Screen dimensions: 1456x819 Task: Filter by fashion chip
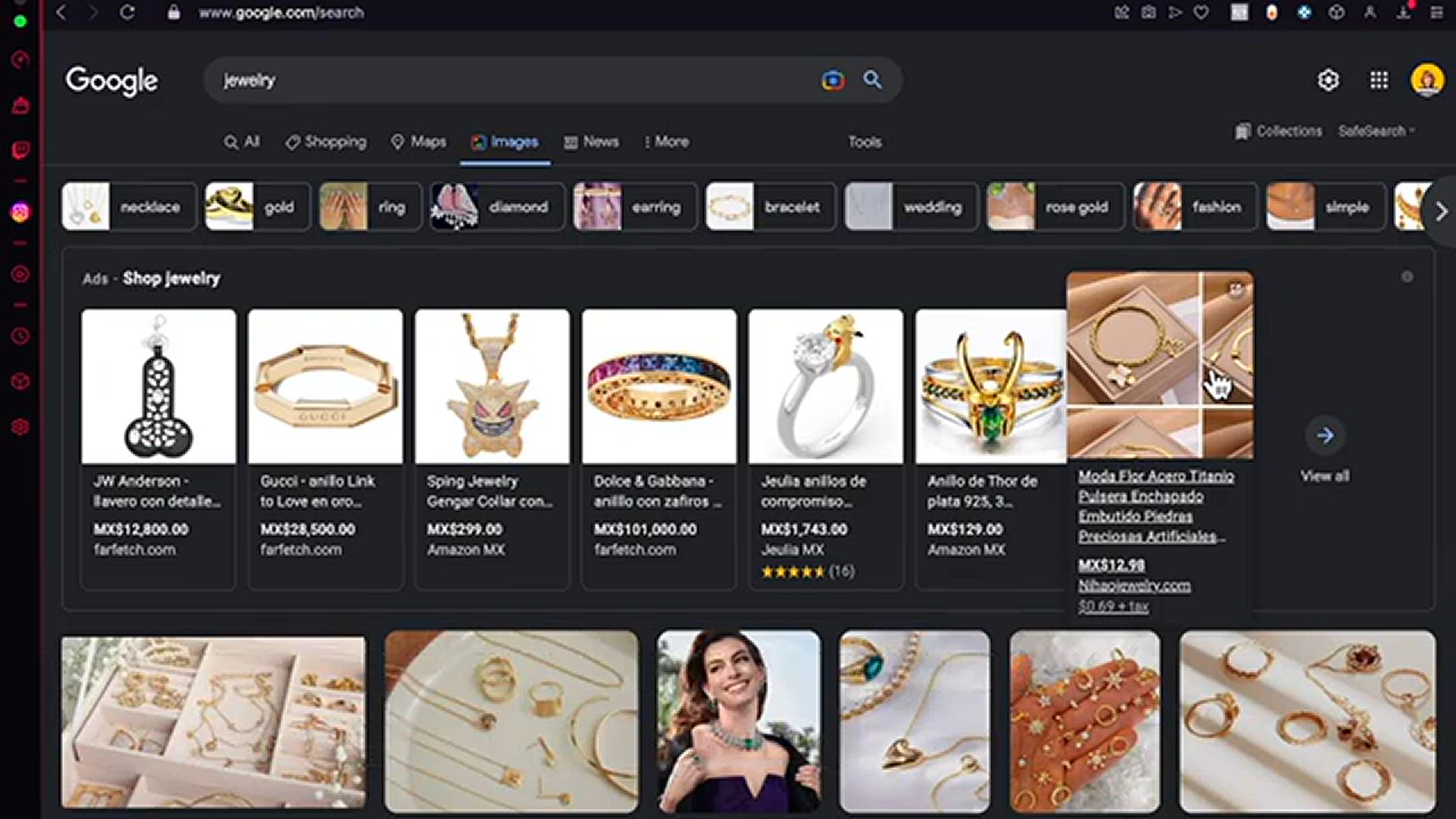click(x=1195, y=206)
